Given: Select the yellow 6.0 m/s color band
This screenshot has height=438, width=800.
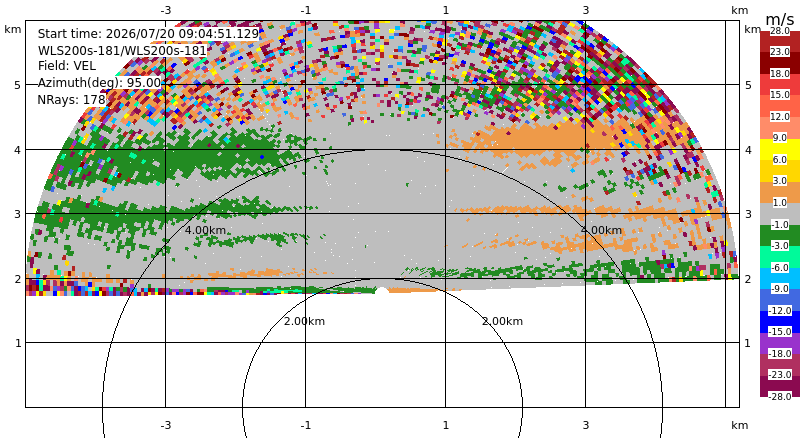Looking at the screenshot, I should [x=780, y=149].
